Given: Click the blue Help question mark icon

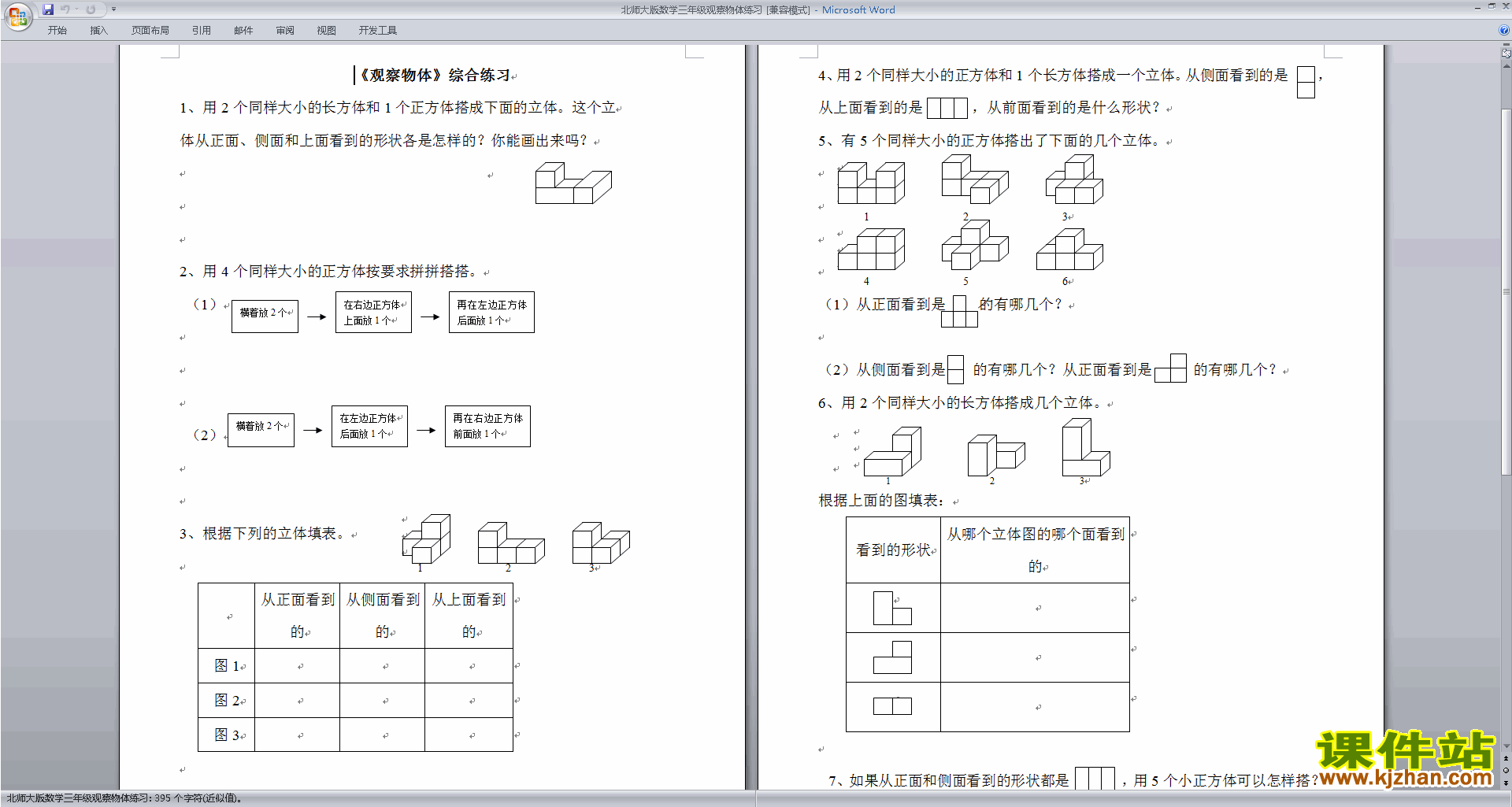Looking at the screenshot, I should pyautogui.click(x=1504, y=30).
